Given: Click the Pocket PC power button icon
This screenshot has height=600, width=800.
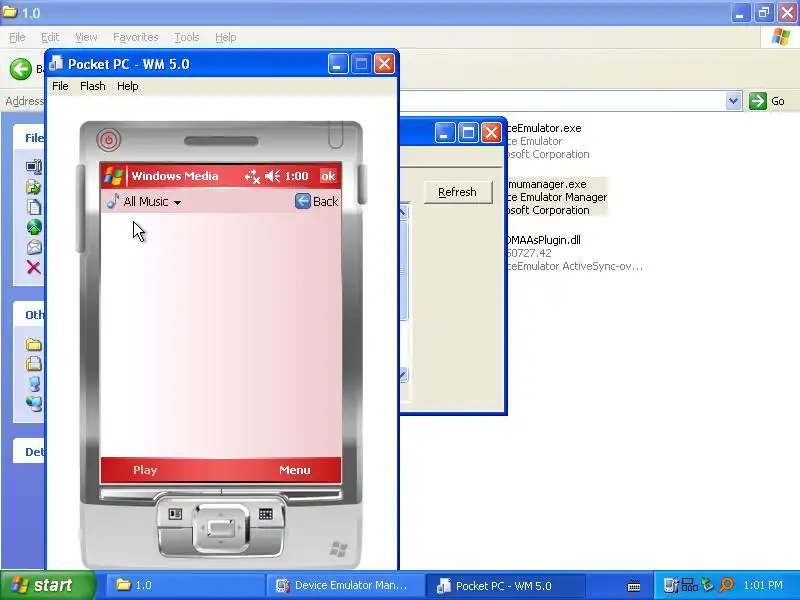Looking at the screenshot, I should (109, 140).
